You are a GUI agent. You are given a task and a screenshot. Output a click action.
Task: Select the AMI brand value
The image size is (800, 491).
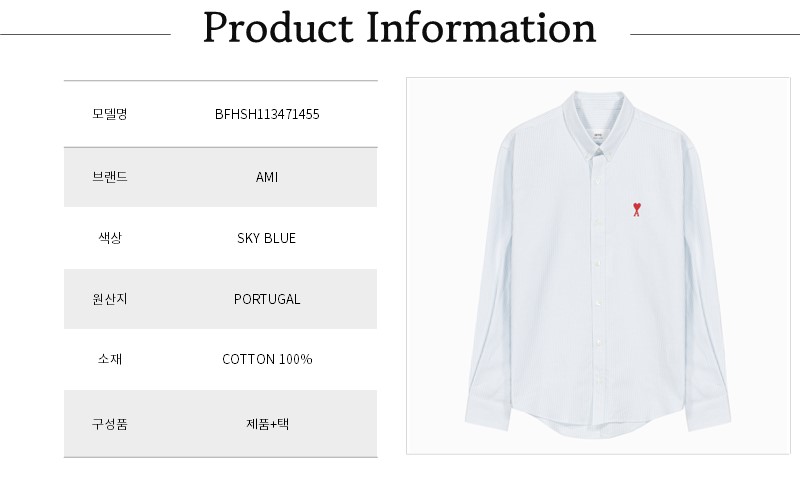point(267,177)
